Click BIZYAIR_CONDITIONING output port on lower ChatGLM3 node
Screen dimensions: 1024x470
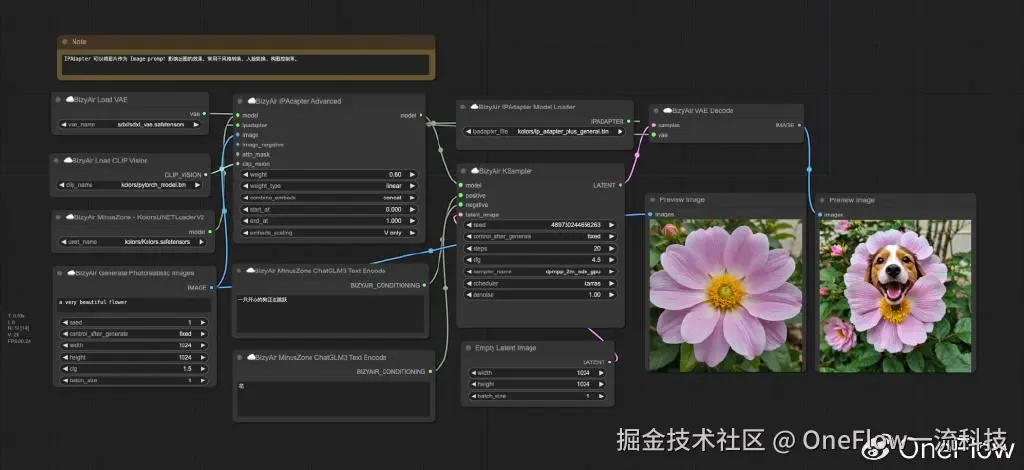(430, 371)
